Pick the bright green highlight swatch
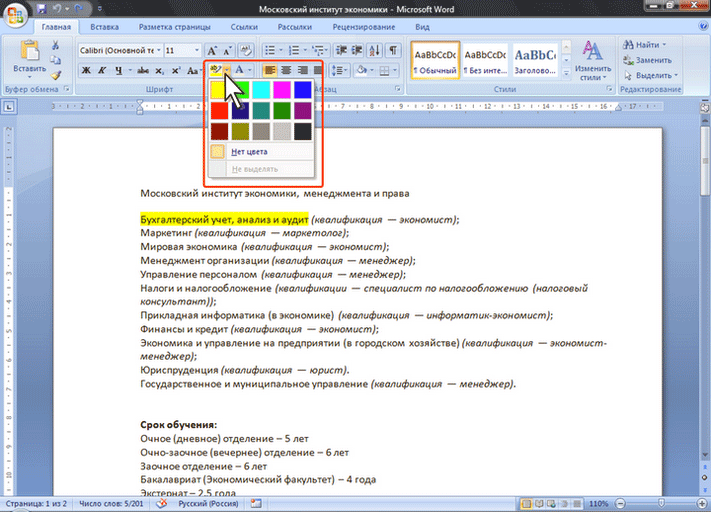 click(x=244, y=89)
